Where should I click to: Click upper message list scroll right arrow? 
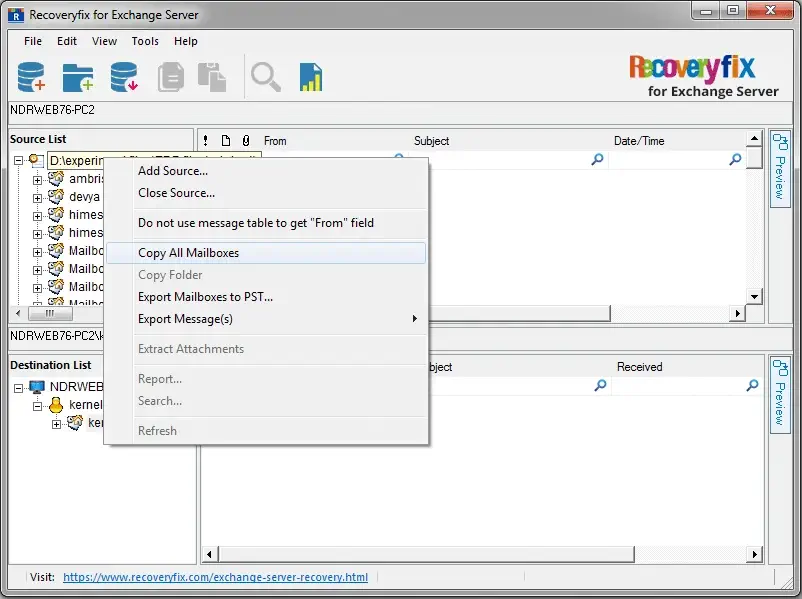coord(737,313)
